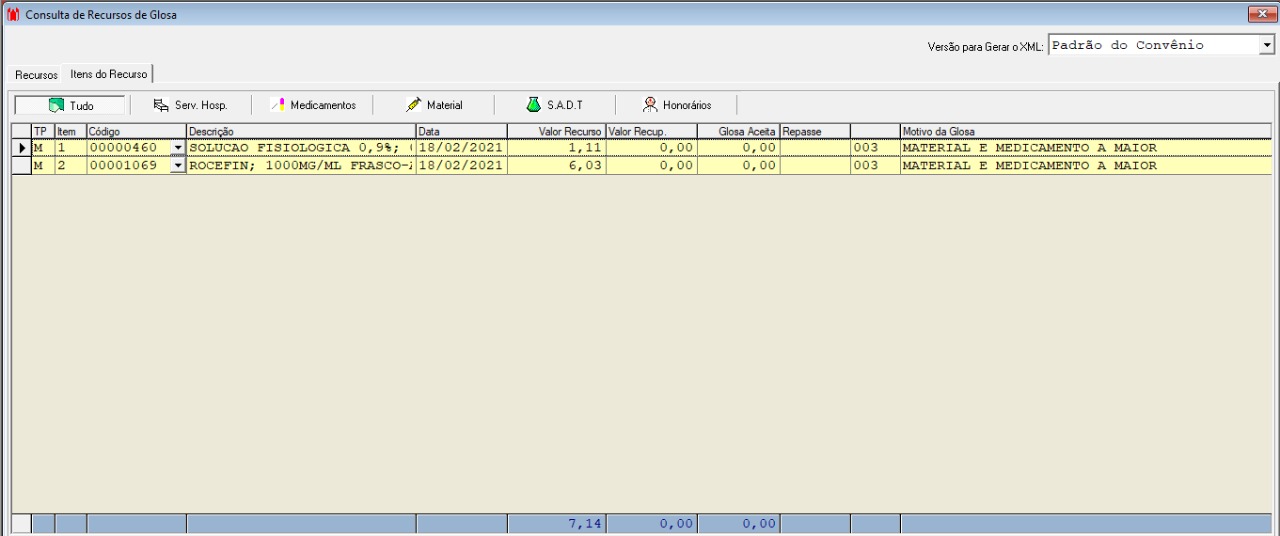The image size is (1280, 536).
Task: Close the Consulta de Recursos de Glosa window
Action: [1261, 14]
